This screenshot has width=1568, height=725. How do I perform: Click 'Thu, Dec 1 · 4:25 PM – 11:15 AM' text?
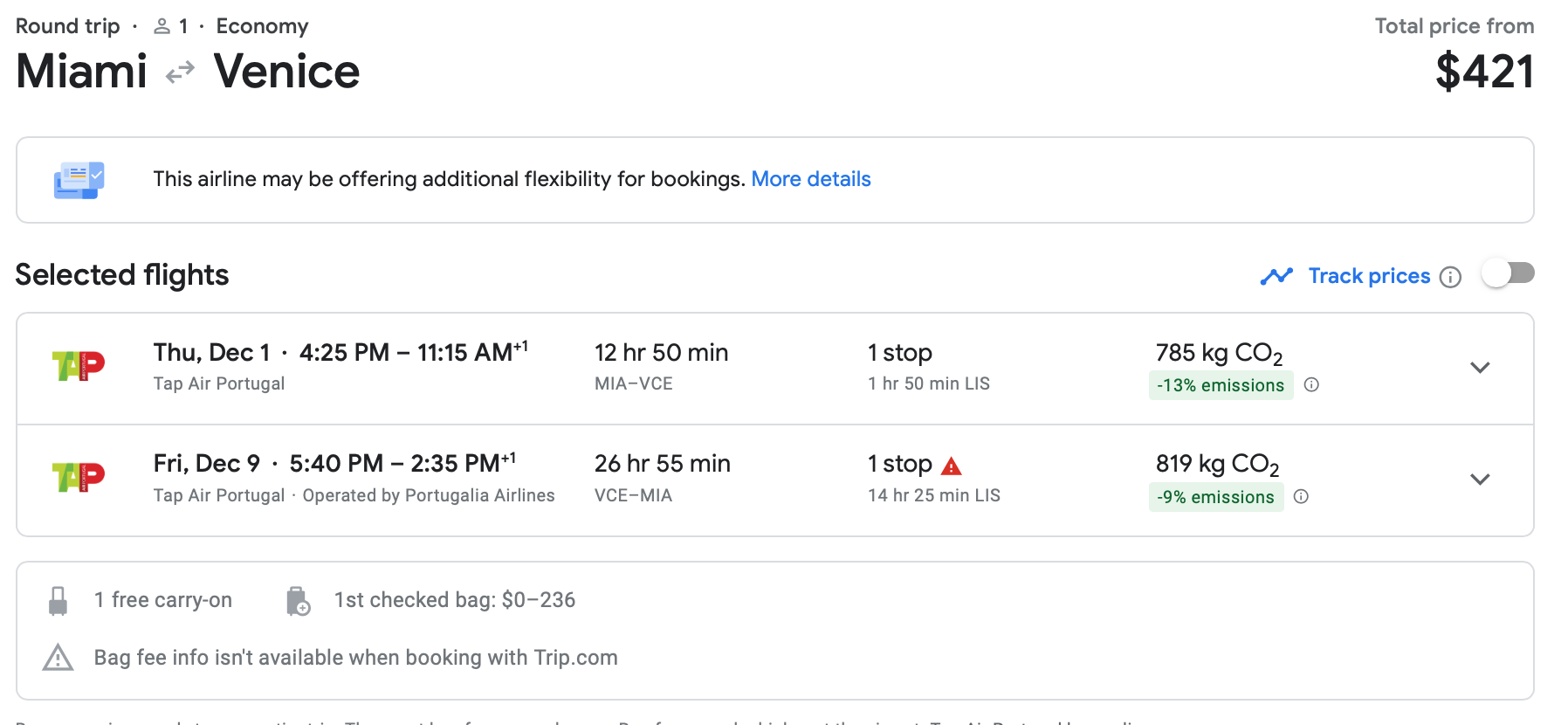pos(340,352)
